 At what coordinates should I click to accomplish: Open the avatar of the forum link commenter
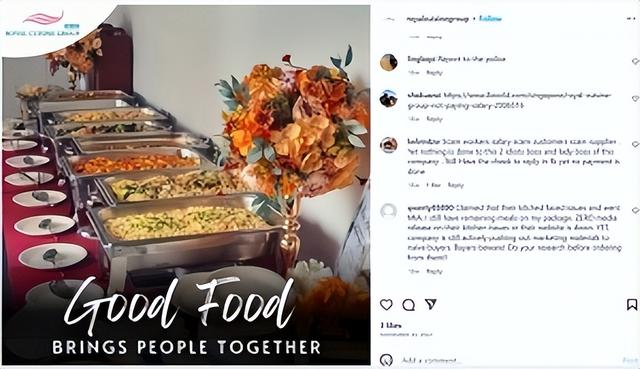coord(388,99)
